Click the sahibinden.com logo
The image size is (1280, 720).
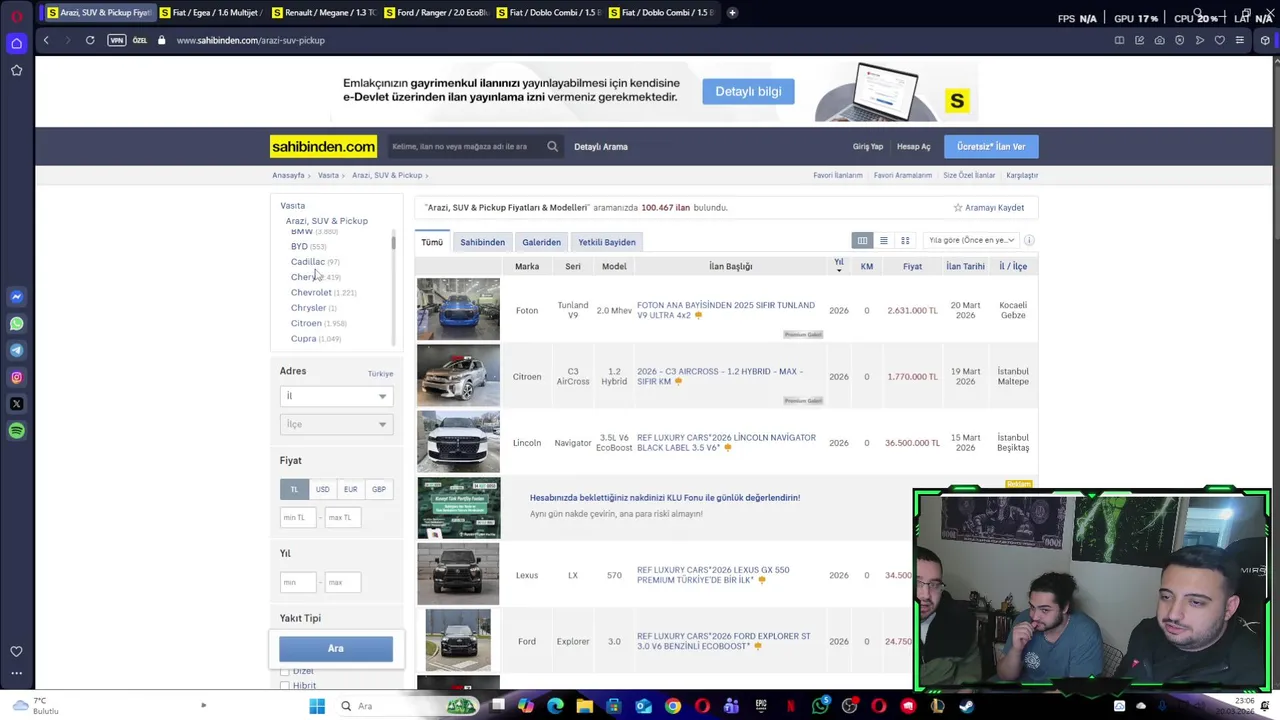[x=323, y=146]
